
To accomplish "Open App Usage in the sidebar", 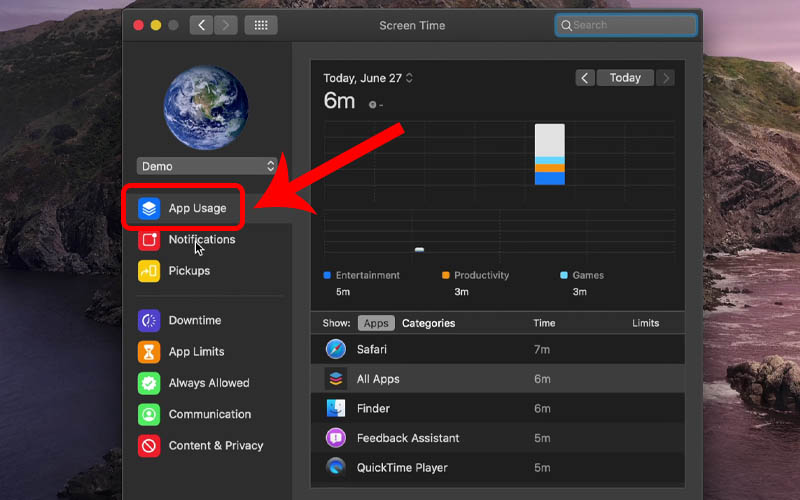I will pos(196,208).
